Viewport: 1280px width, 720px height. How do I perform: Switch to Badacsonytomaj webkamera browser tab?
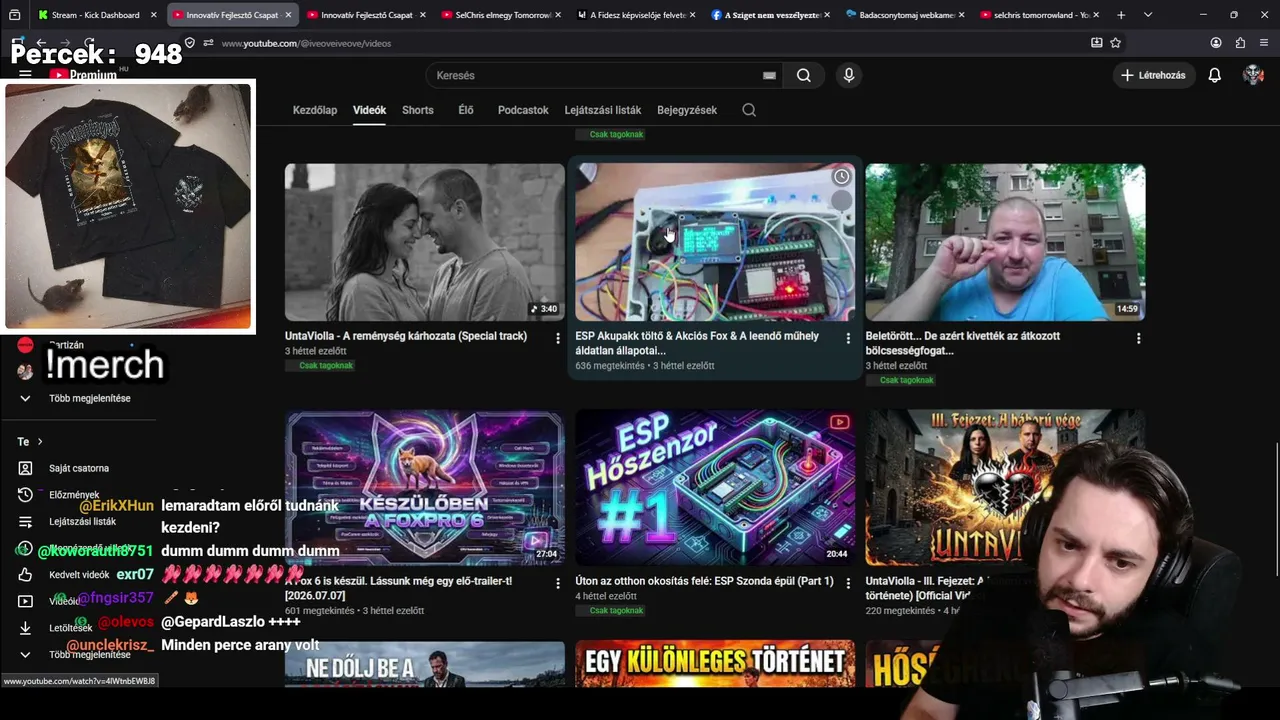pos(903,15)
